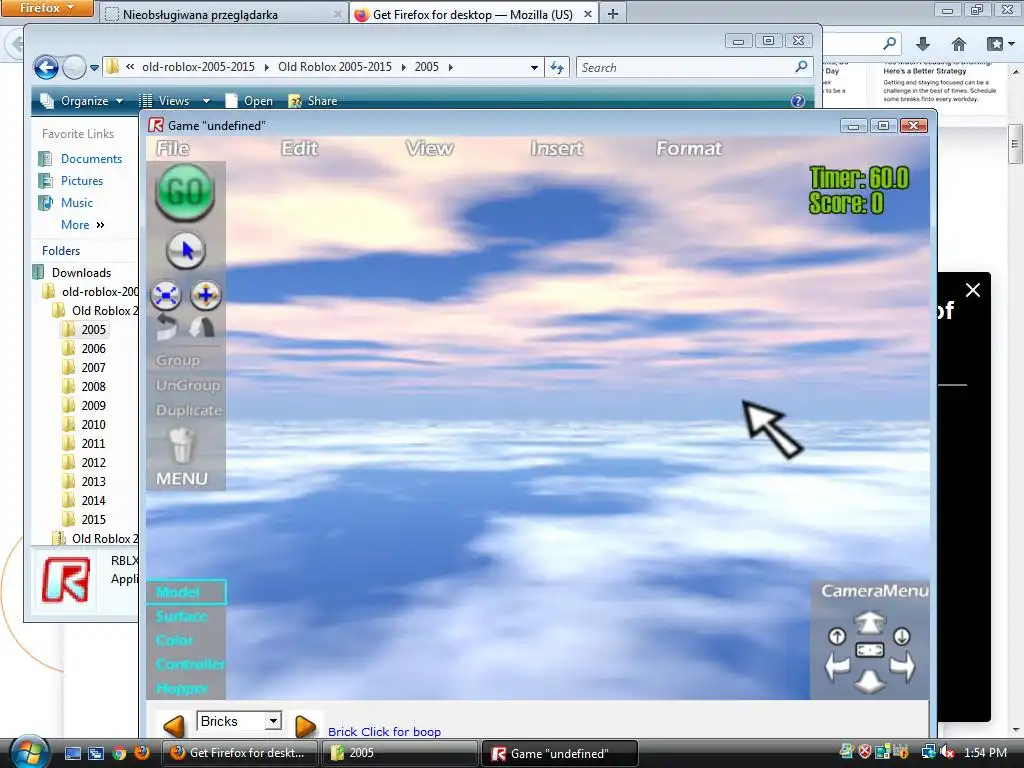Open the Bricks dropdown

pyautogui.click(x=238, y=721)
